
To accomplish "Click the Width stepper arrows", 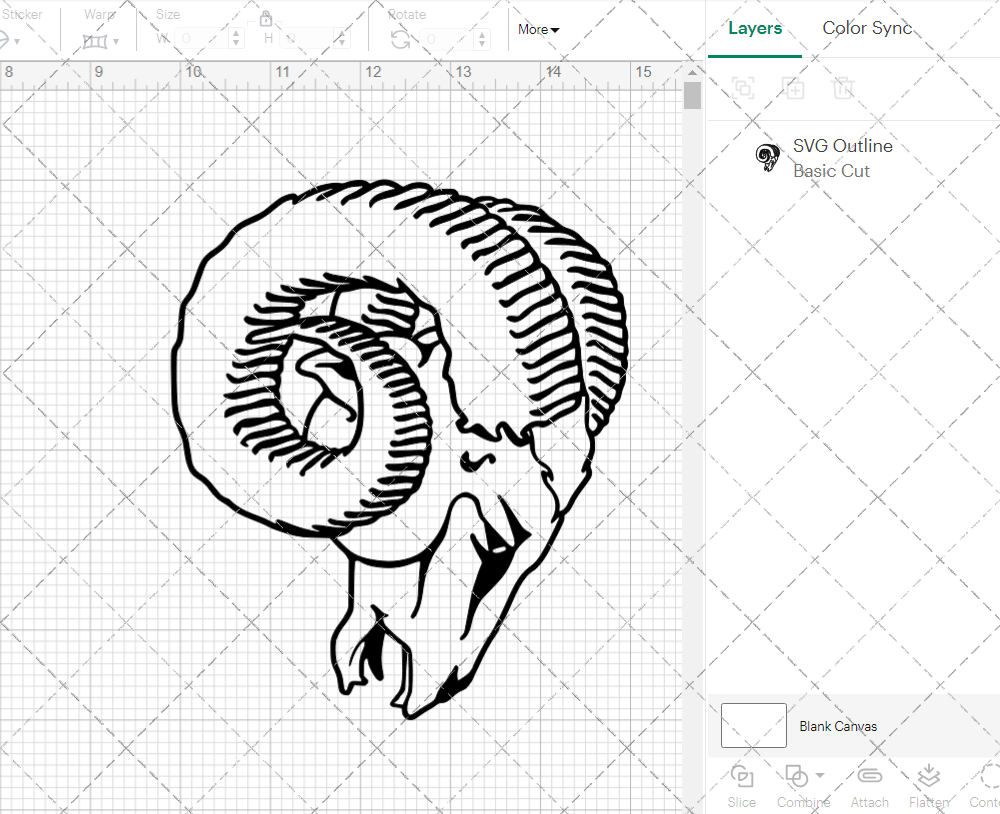I will (236, 39).
